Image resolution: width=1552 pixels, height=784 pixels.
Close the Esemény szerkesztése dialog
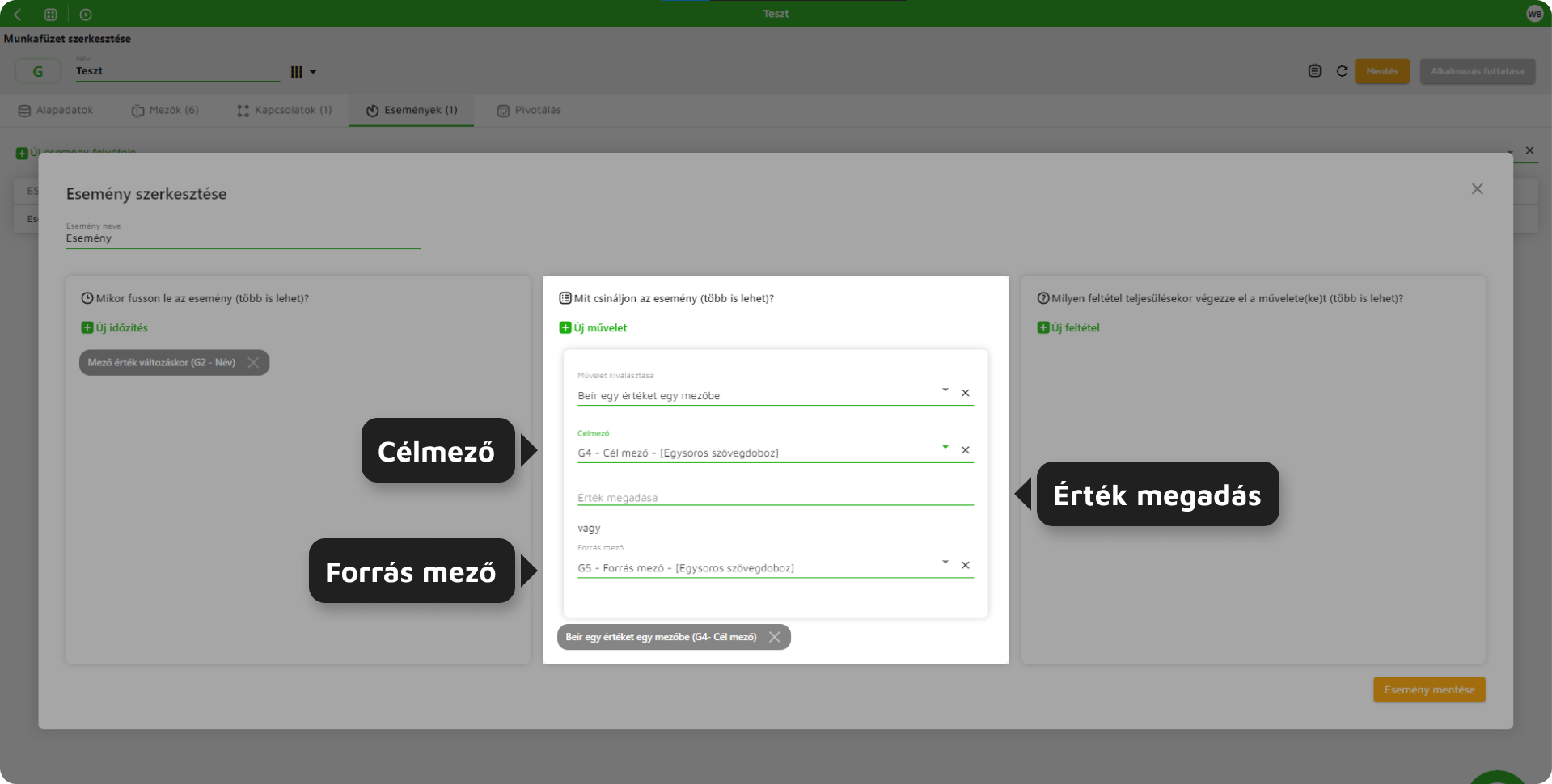click(x=1477, y=188)
